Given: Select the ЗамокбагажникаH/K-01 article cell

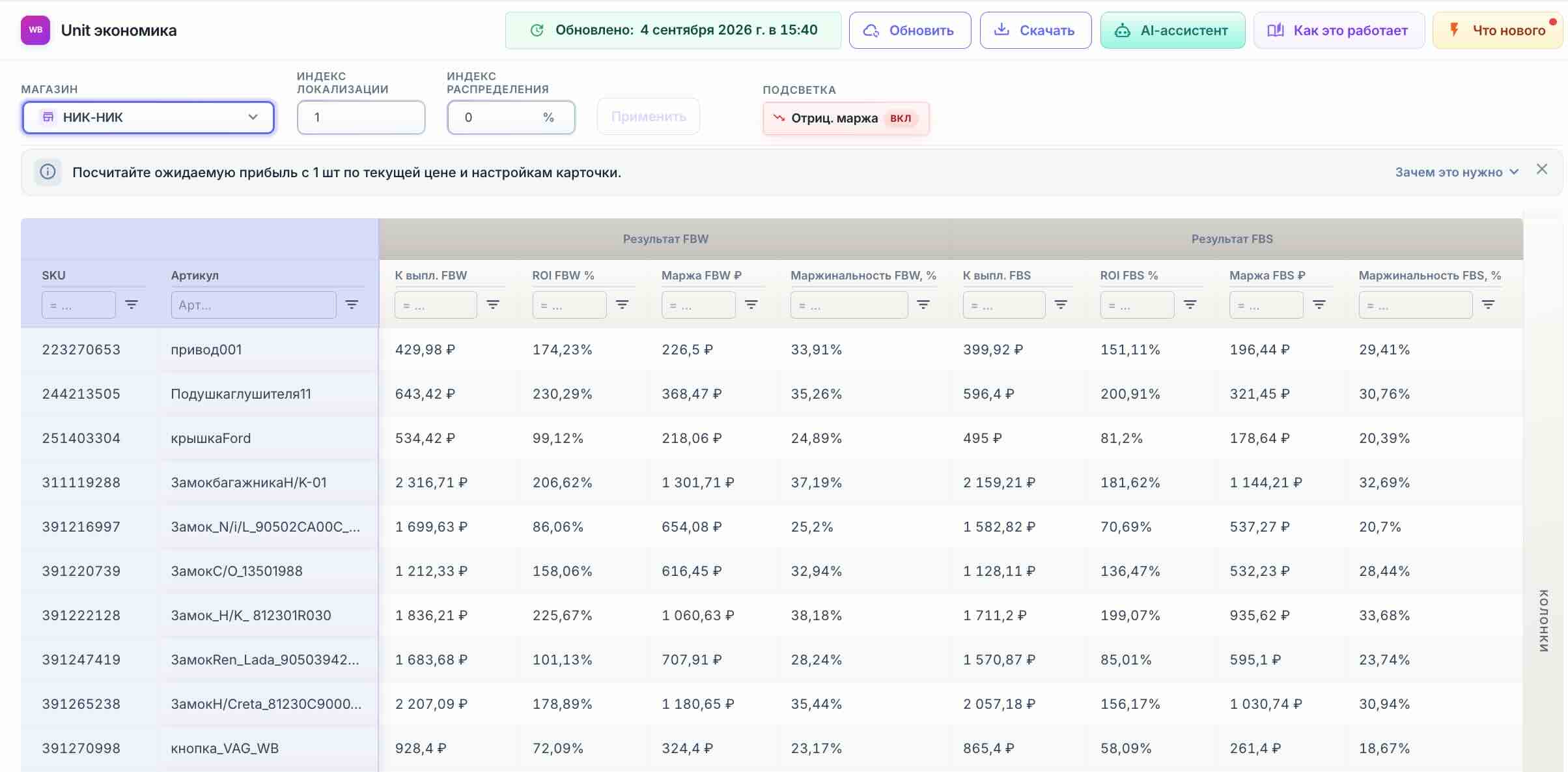Looking at the screenshot, I should [268, 482].
